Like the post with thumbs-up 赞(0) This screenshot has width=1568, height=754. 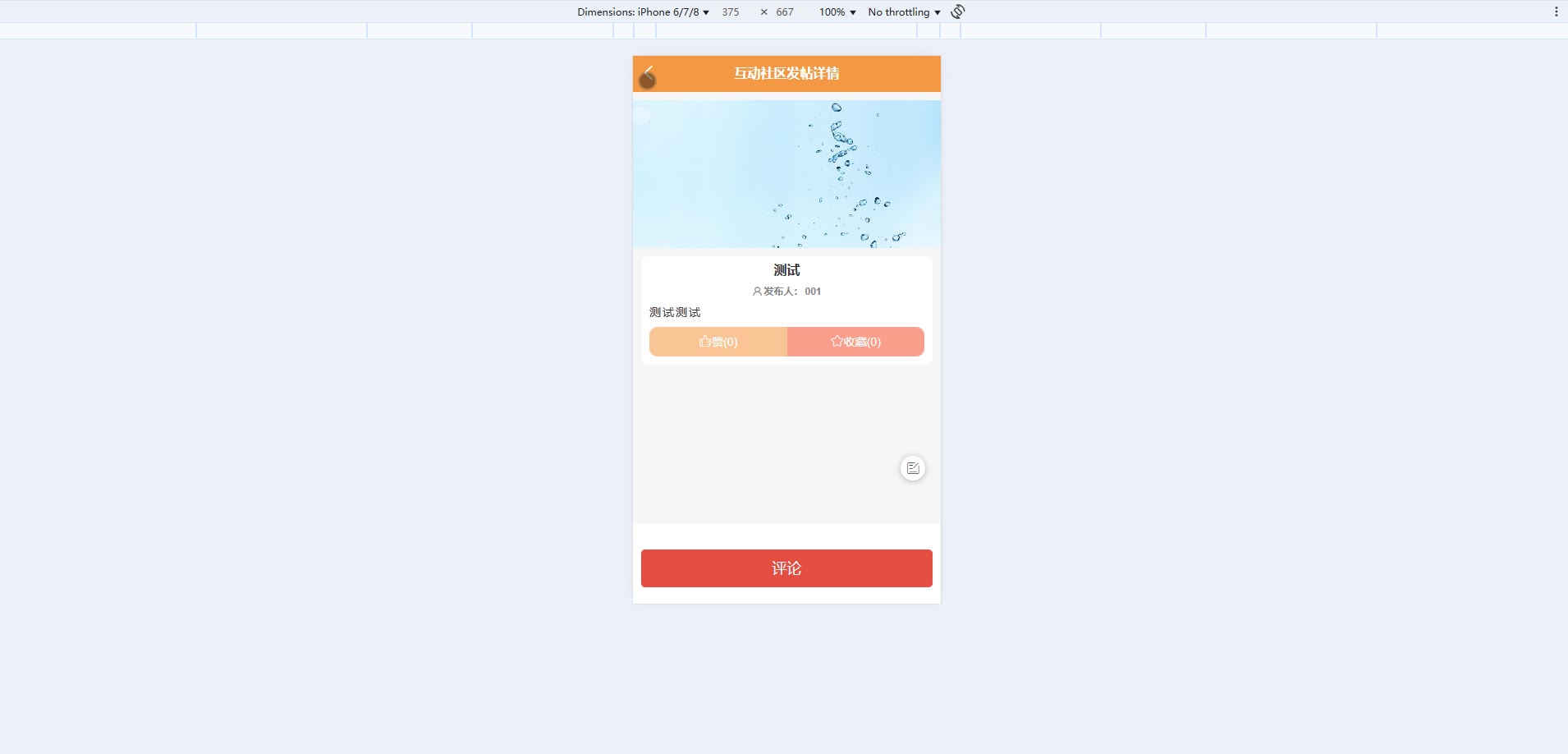point(718,342)
